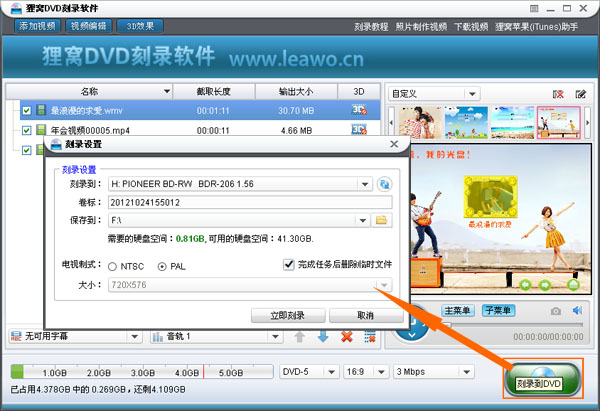Open the 16:9 aspect ratio dropdown
This screenshot has height=411, width=600.
point(381,372)
